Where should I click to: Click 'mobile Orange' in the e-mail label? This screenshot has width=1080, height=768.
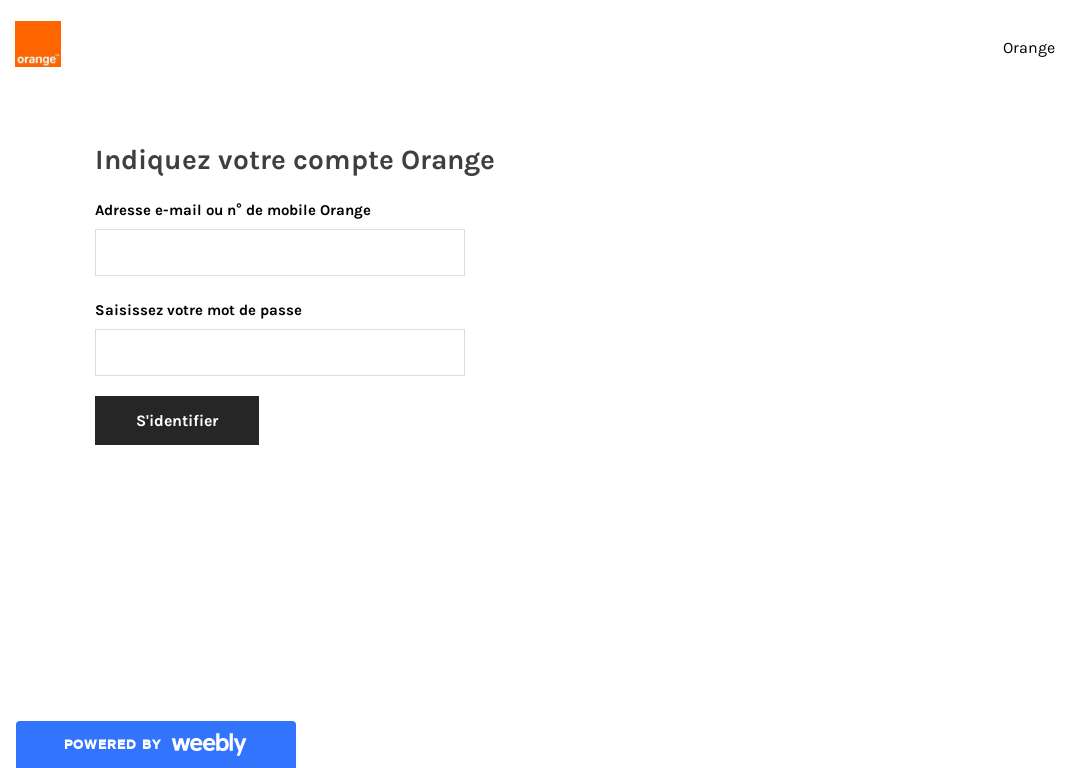click(x=319, y=210)
